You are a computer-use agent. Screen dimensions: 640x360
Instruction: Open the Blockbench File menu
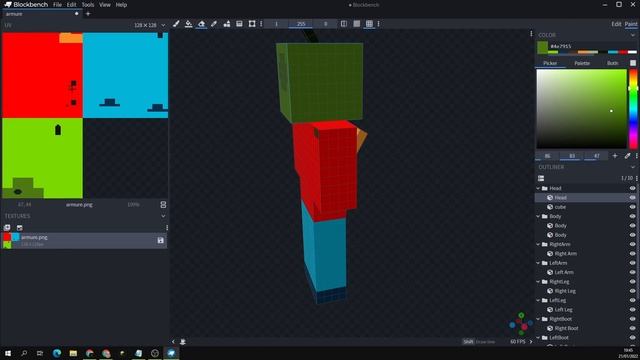(x=57, y=5)
